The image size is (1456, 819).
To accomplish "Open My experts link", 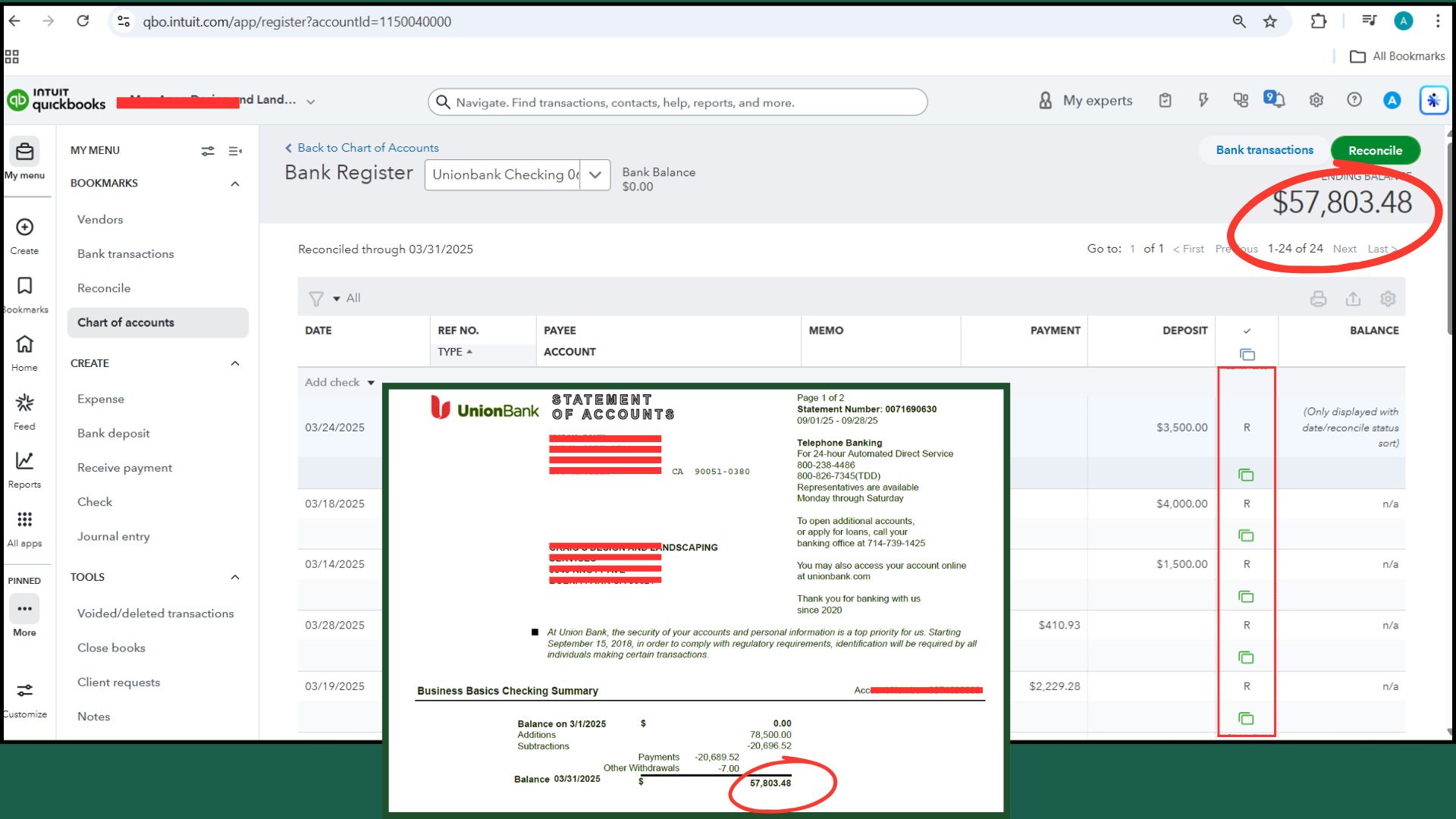I will [1085, 100].
